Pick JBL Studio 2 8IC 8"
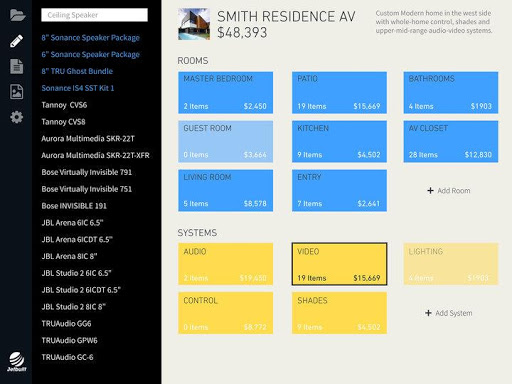 (x=73, y=307)
